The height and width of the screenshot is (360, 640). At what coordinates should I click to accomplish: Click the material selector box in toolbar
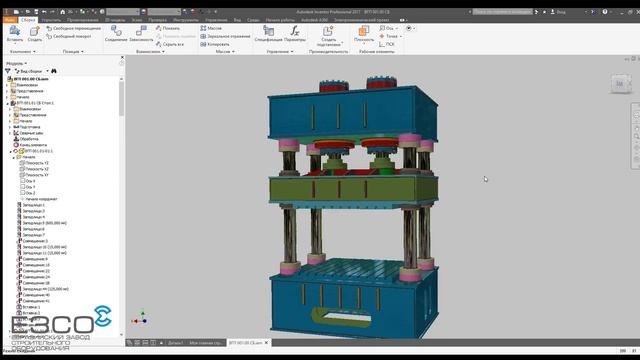click(x=122, y=12)
